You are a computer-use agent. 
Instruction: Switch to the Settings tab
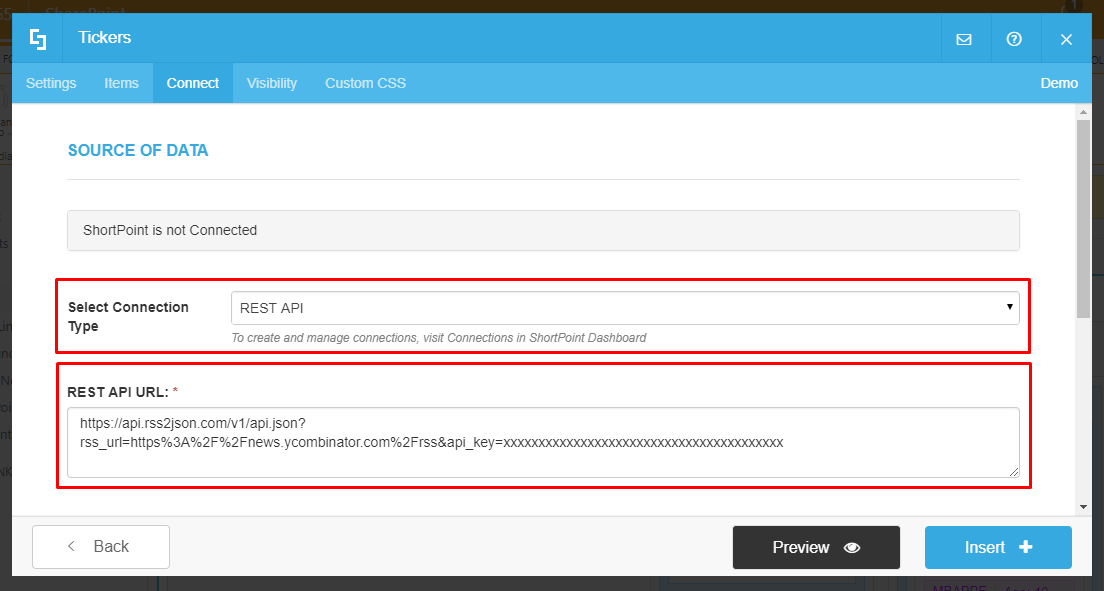point(51,83)
